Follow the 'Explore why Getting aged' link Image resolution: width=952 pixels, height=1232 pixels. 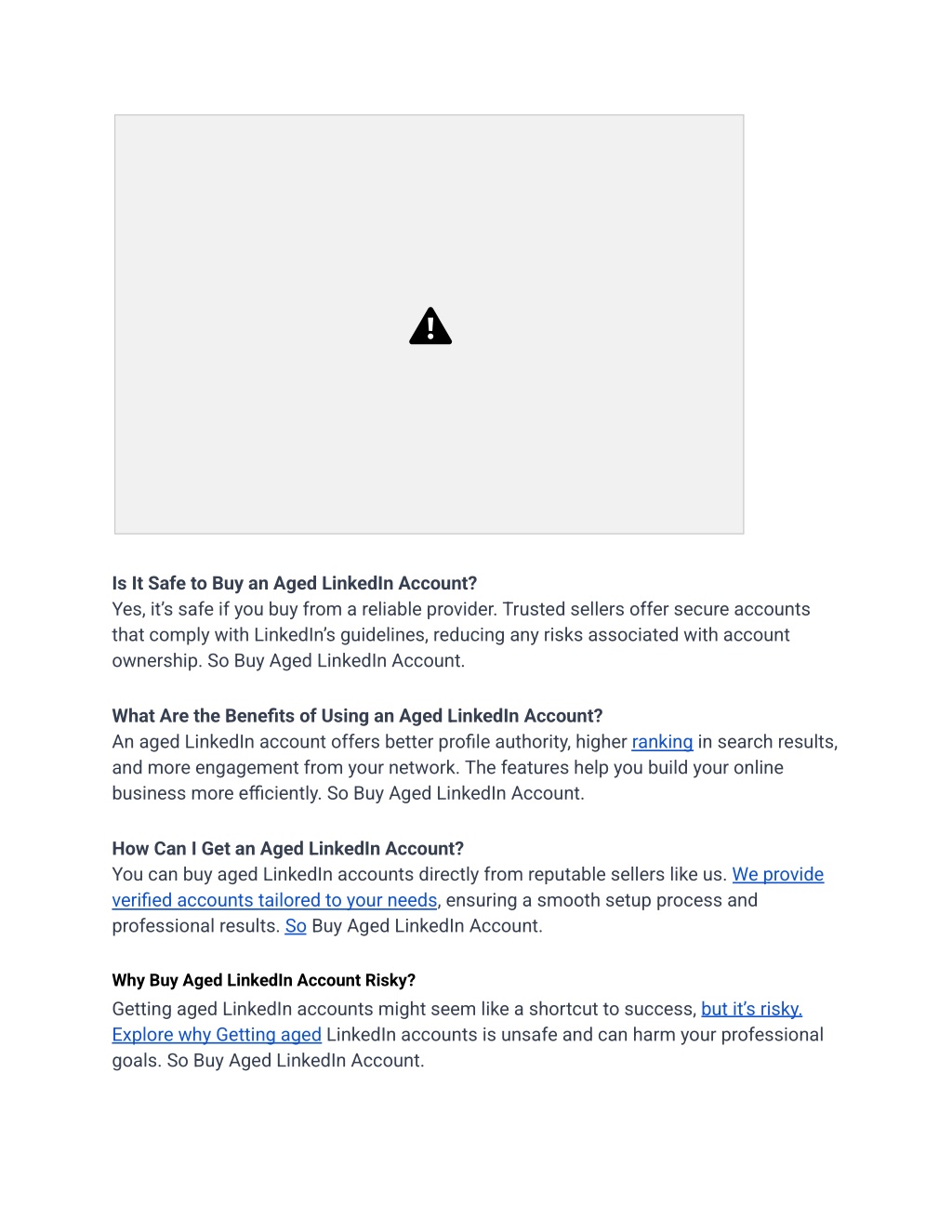pos(217,1035)
